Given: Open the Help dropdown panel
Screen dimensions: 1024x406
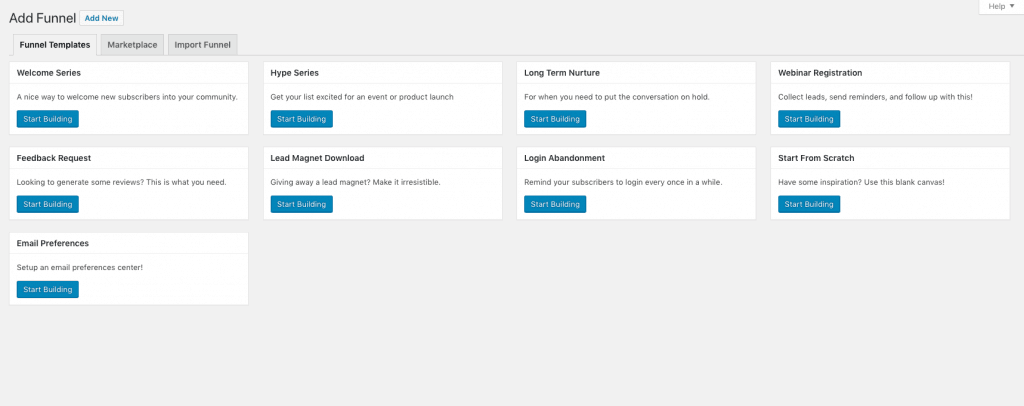Looking at the screenshot, I should click(1000, 6).
